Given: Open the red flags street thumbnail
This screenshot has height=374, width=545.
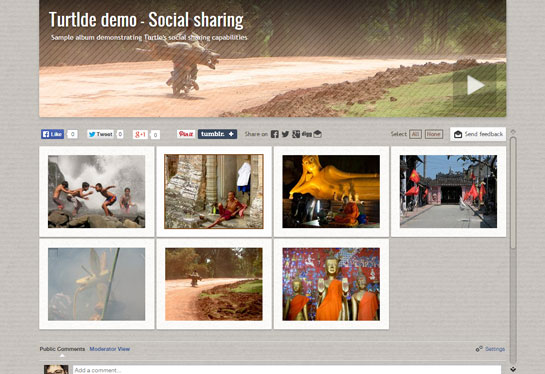Looking at the screenshot, I should [x=448, y=192].
